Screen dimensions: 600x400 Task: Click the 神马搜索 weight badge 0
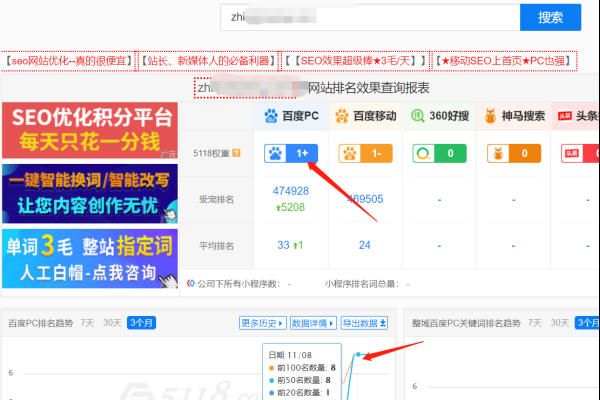tap(514, 153)
